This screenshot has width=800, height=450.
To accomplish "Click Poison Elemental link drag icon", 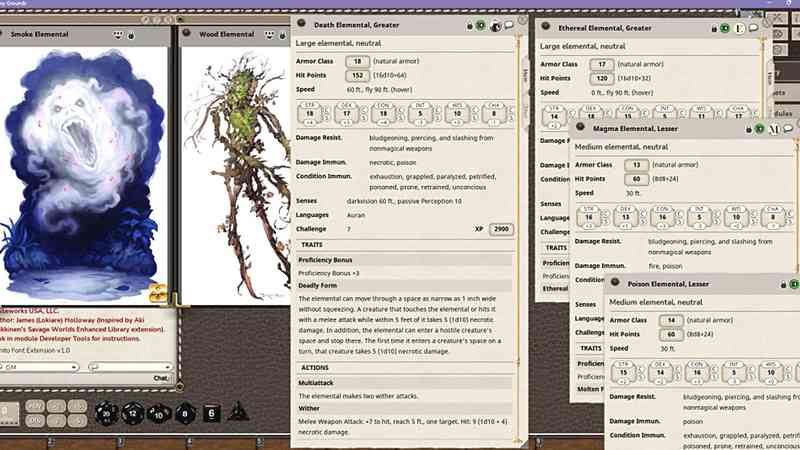I will pos(615,282).
